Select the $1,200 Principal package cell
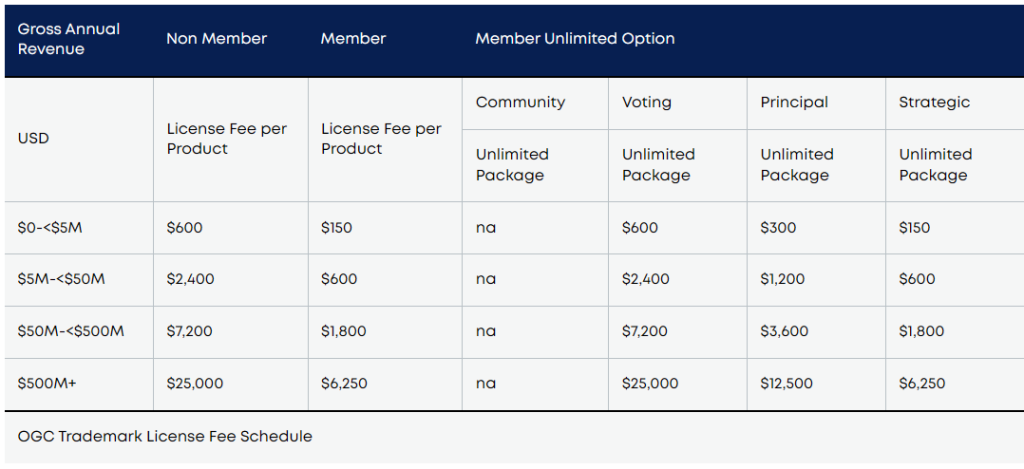 (782, 280)
